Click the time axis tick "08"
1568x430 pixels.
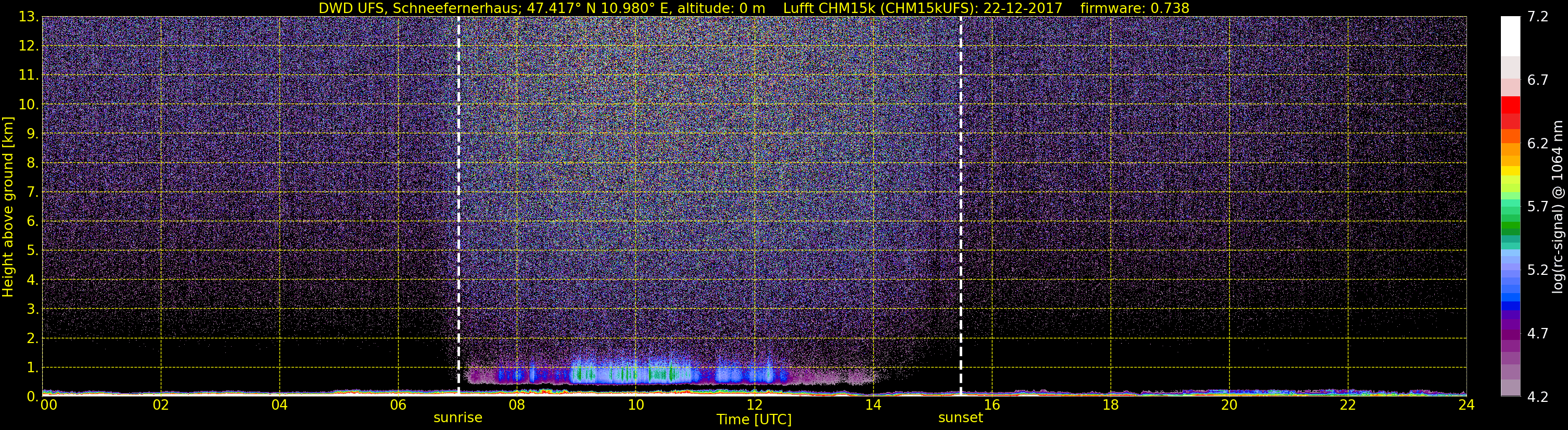pyautogui.click(x=517, y=405)
